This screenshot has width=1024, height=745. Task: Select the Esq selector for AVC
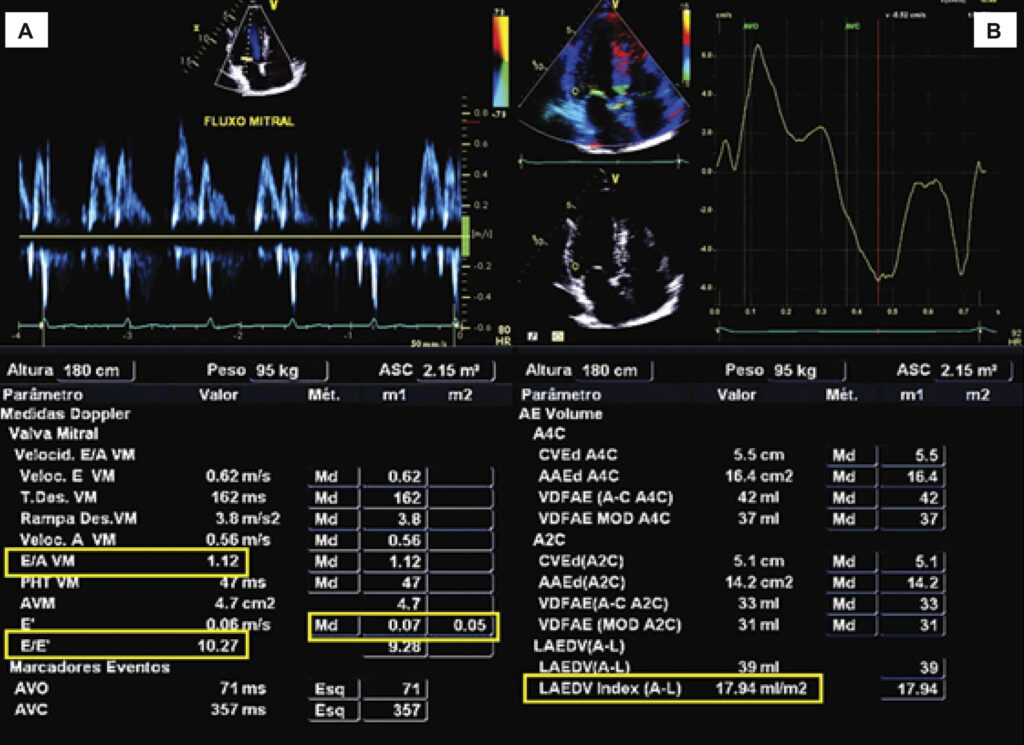(x=334, y=710)
